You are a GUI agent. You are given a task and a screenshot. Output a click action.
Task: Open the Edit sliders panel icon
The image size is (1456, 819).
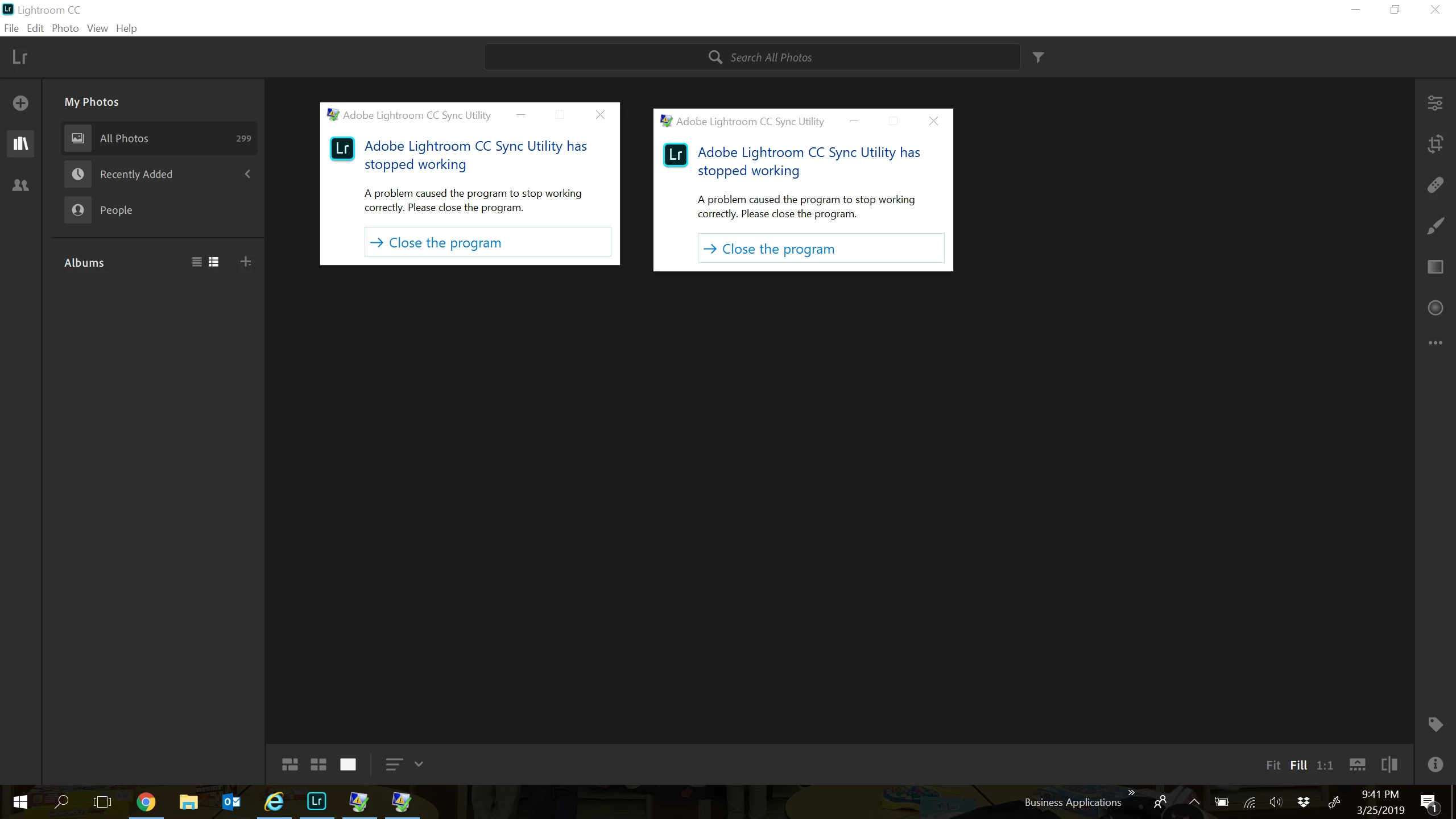1435,103
